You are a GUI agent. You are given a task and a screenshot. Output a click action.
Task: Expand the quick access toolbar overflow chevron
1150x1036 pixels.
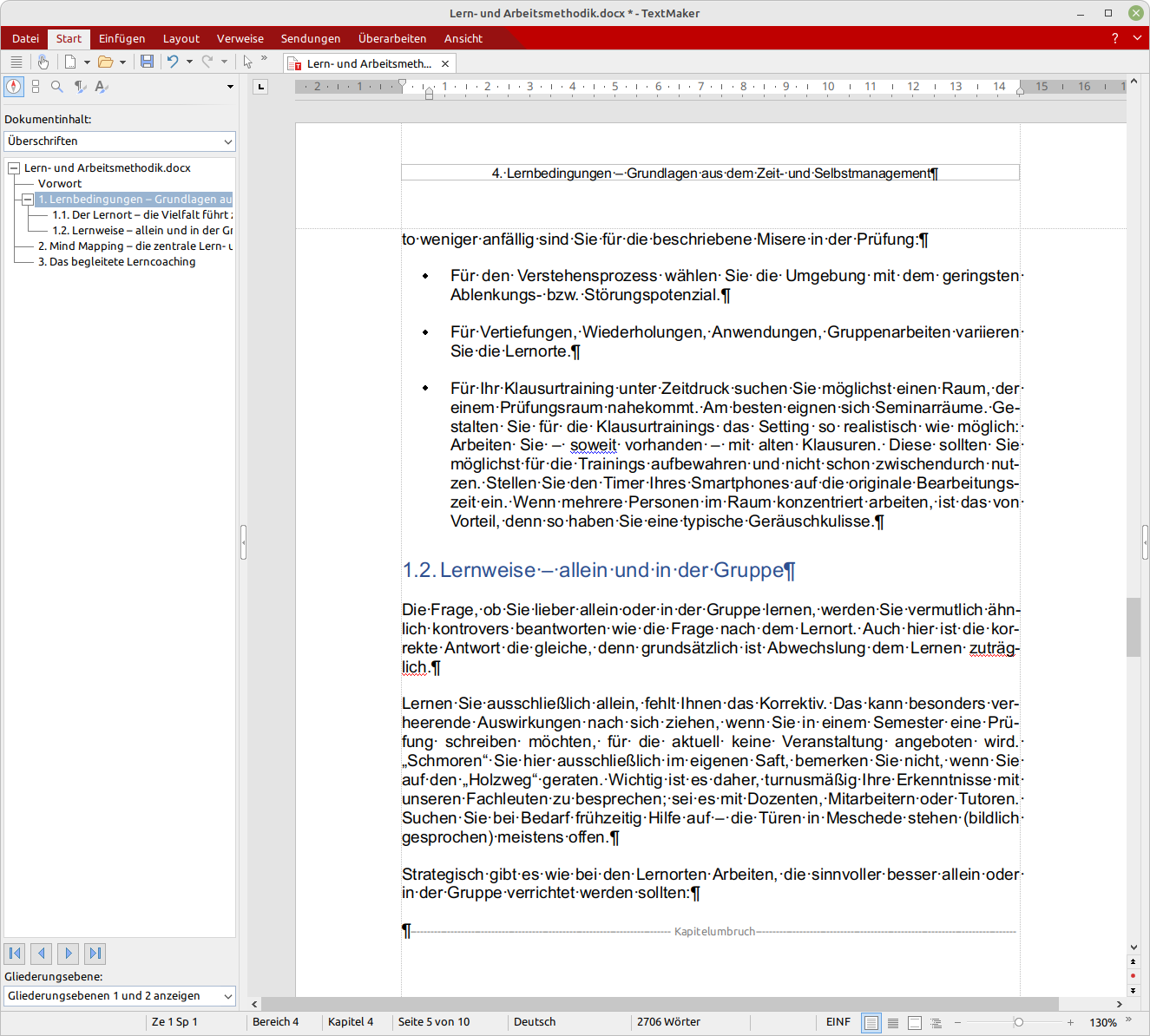pyautogui.click(x=264, y=59)
